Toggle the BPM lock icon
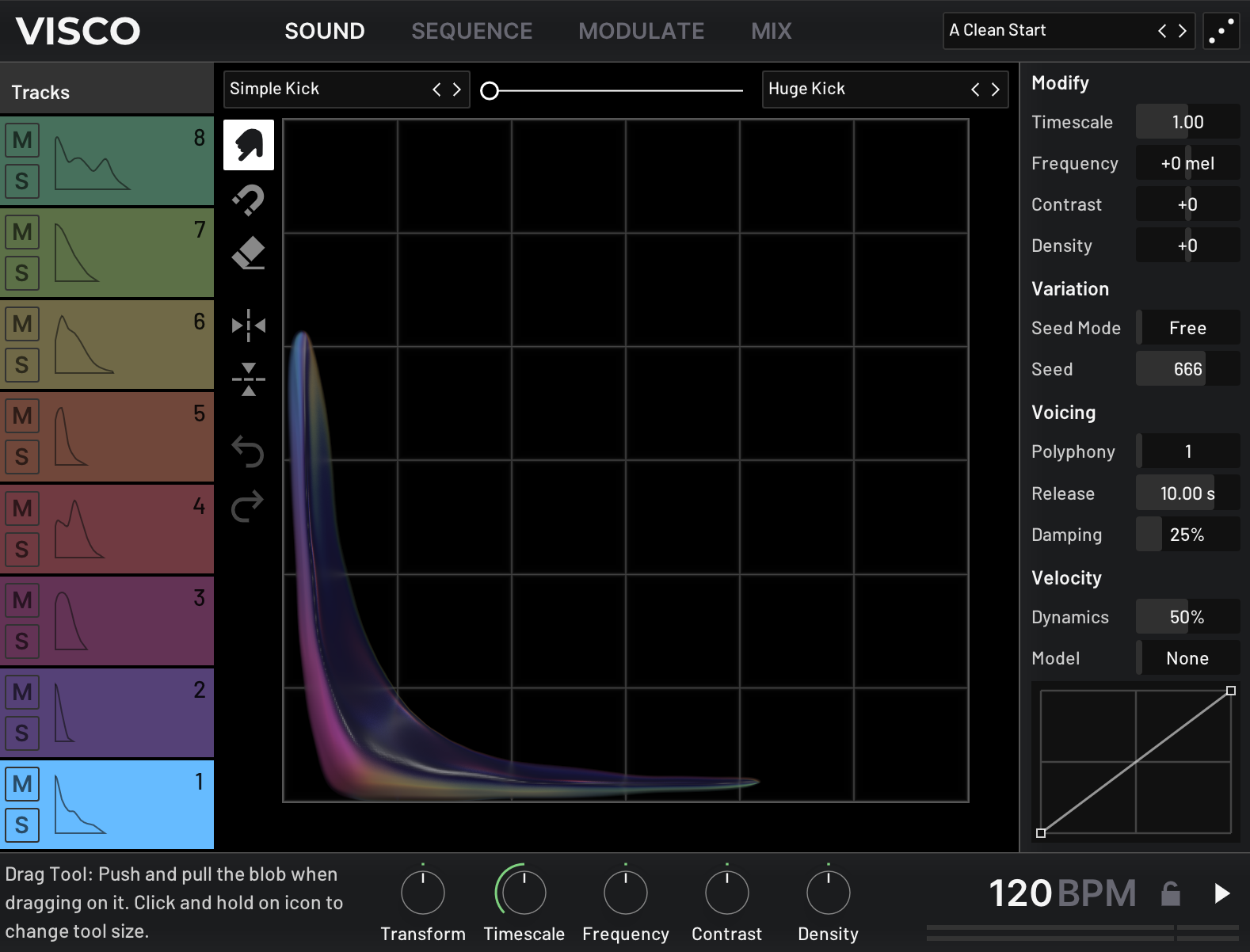Image resolution: width=1250 pixels, height=952 pixels. 1170,893
